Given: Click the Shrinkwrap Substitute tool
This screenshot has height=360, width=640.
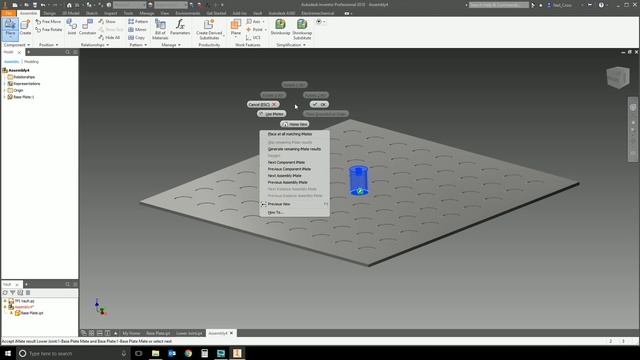Looking at the screenshot, I should [302, 29].
